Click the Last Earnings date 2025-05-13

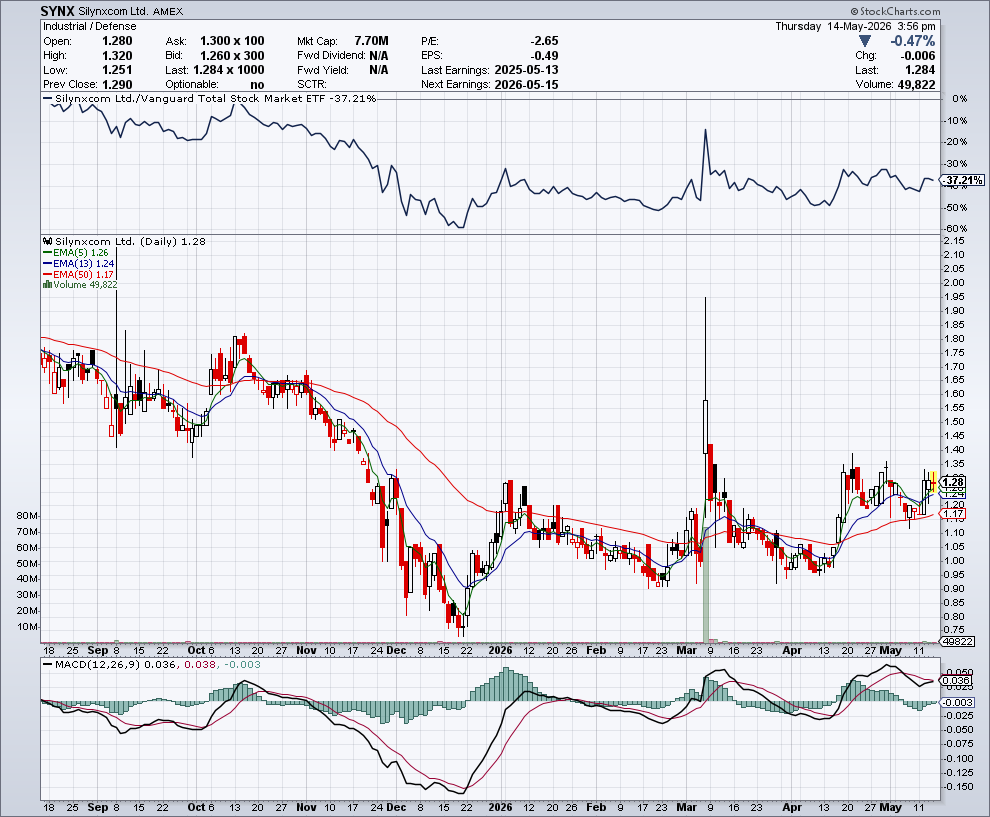tap(527, 70)
